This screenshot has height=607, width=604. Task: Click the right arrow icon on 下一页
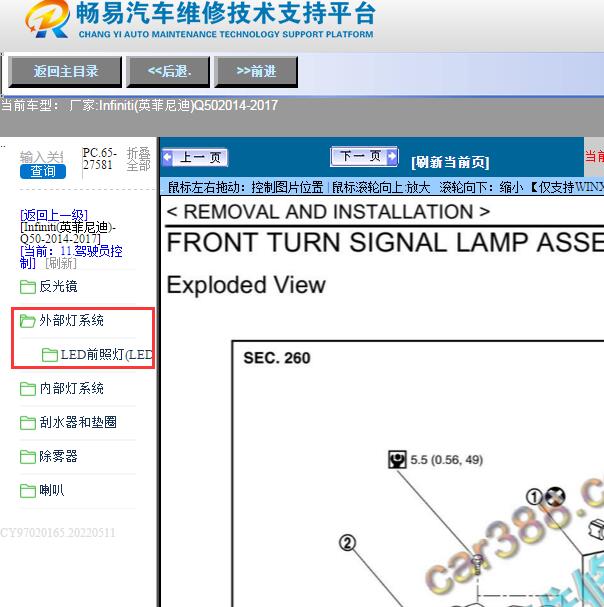click(x=391, y=156)
